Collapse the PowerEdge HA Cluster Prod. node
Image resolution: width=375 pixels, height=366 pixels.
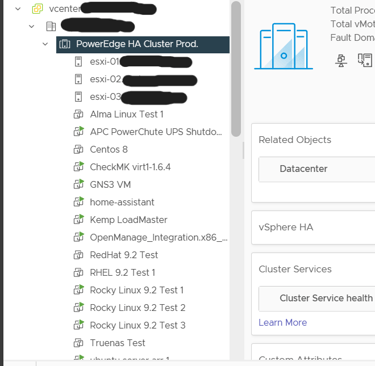tap(45, 44)
